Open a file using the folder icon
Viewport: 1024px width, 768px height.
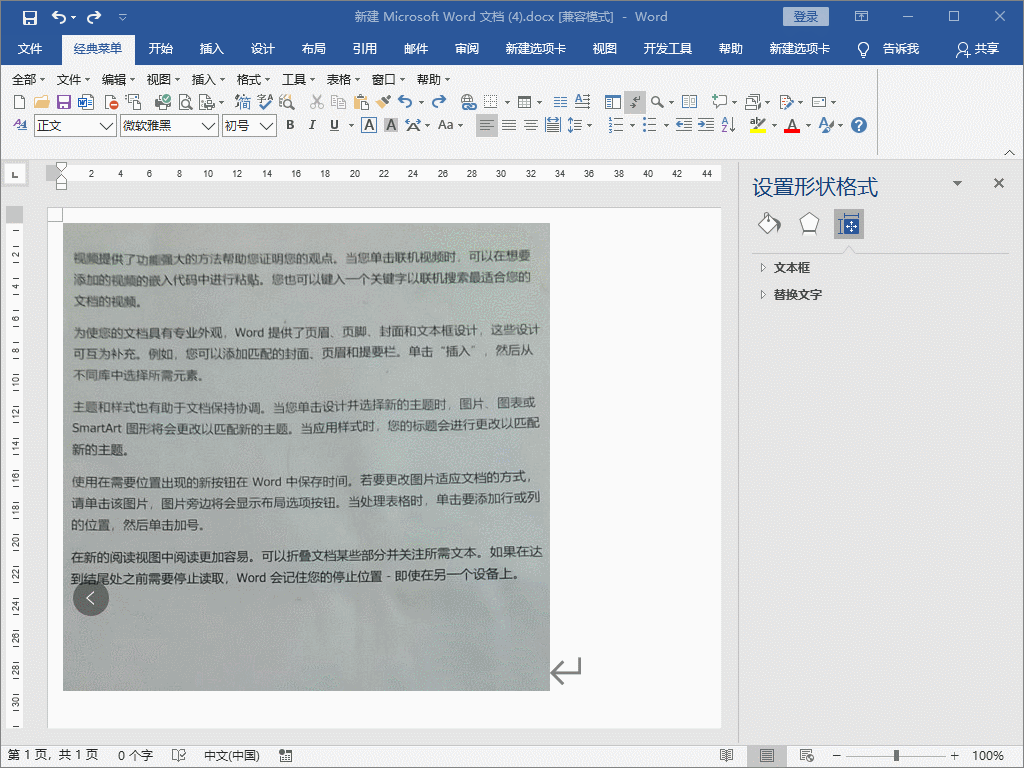coord(41,102)
